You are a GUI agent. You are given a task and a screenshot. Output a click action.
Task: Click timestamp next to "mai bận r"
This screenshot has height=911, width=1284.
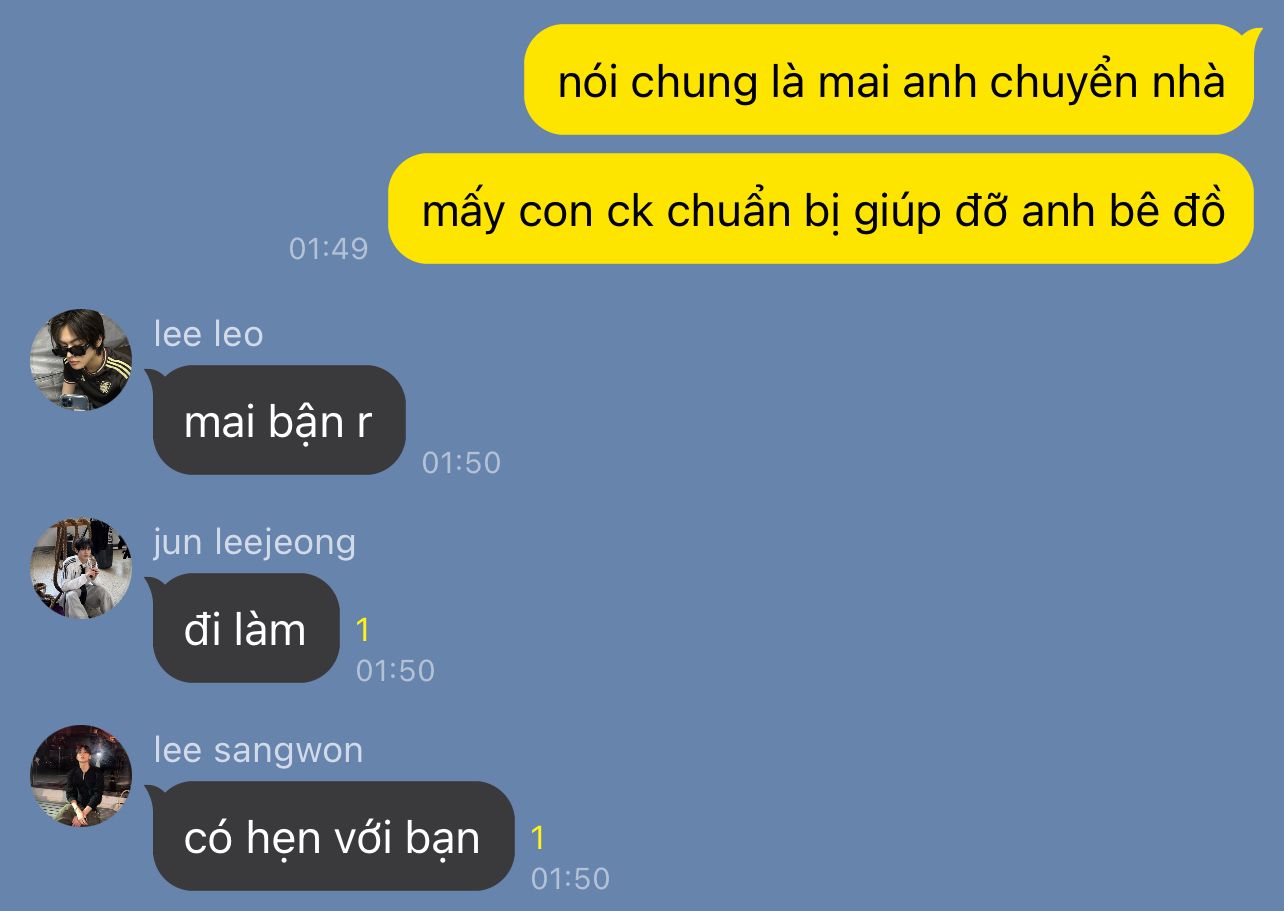point(461,462)
